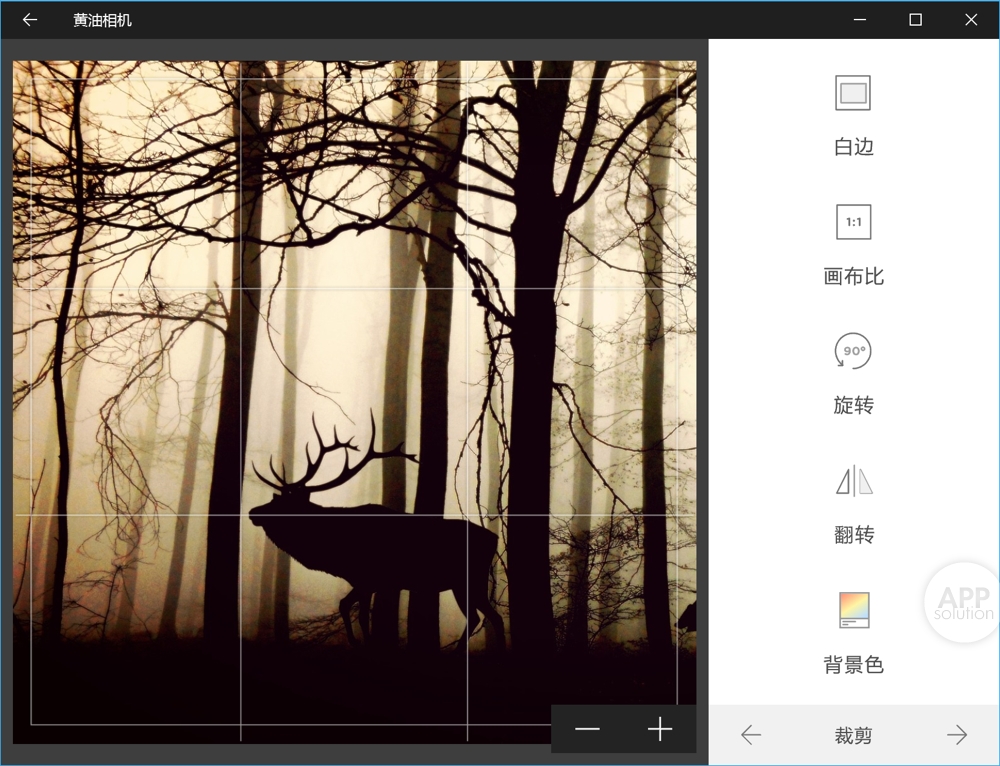Zoom out with the minus button

pyautogui.click(x=587, y=729)
